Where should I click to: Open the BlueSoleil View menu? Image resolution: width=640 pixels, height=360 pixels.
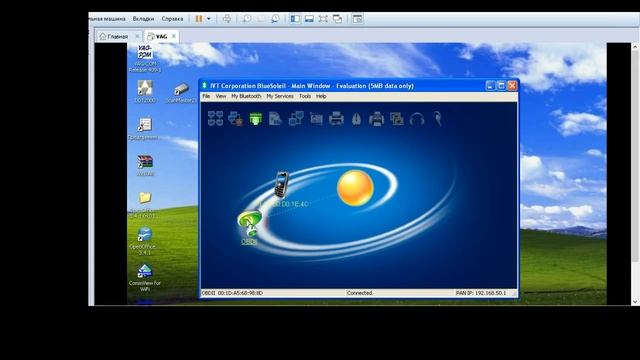pos(221,96)
